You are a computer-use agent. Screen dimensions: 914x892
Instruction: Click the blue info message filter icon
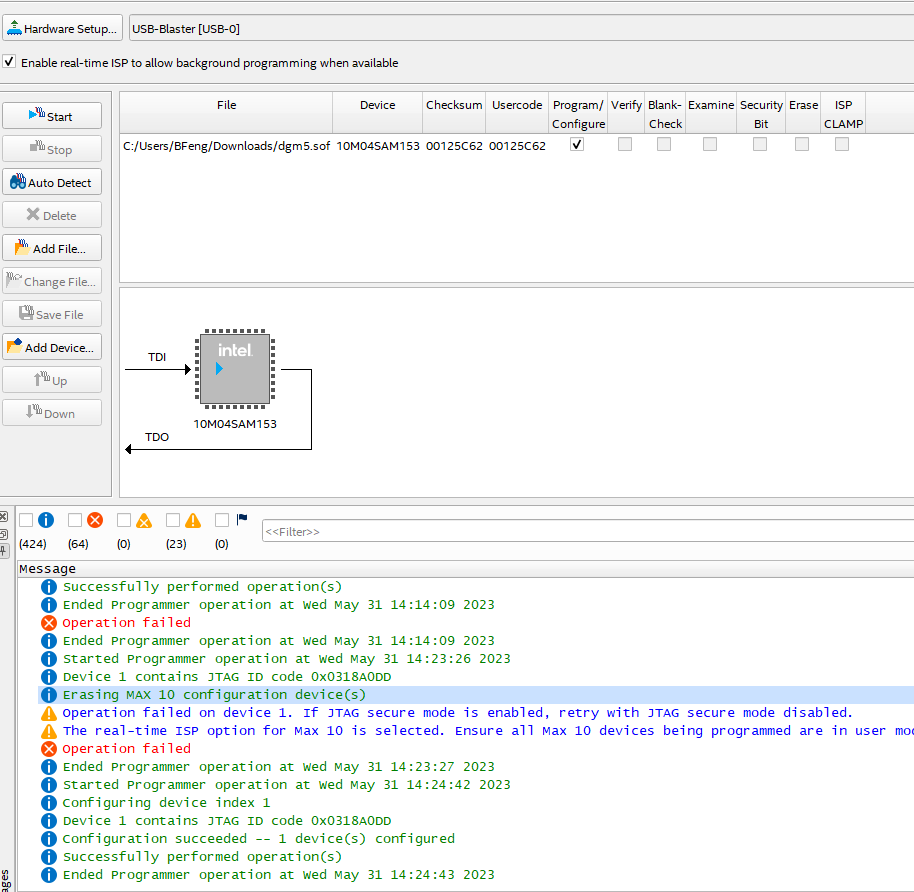click(46, 520)
